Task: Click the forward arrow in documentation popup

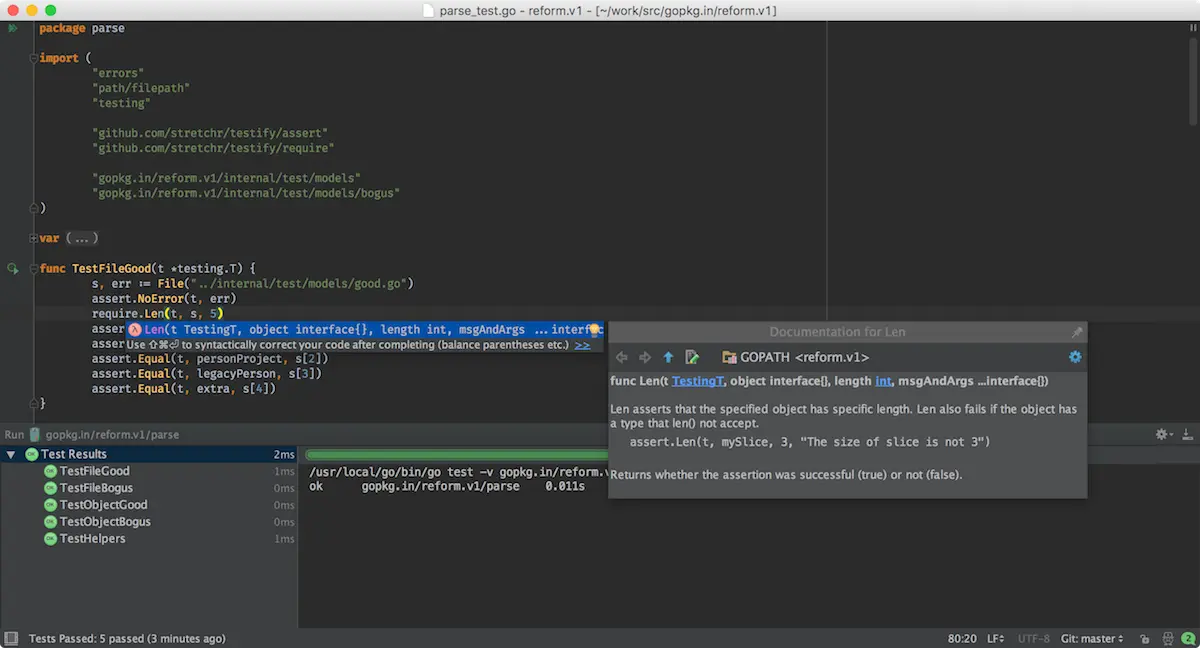Action: [645, 357]
